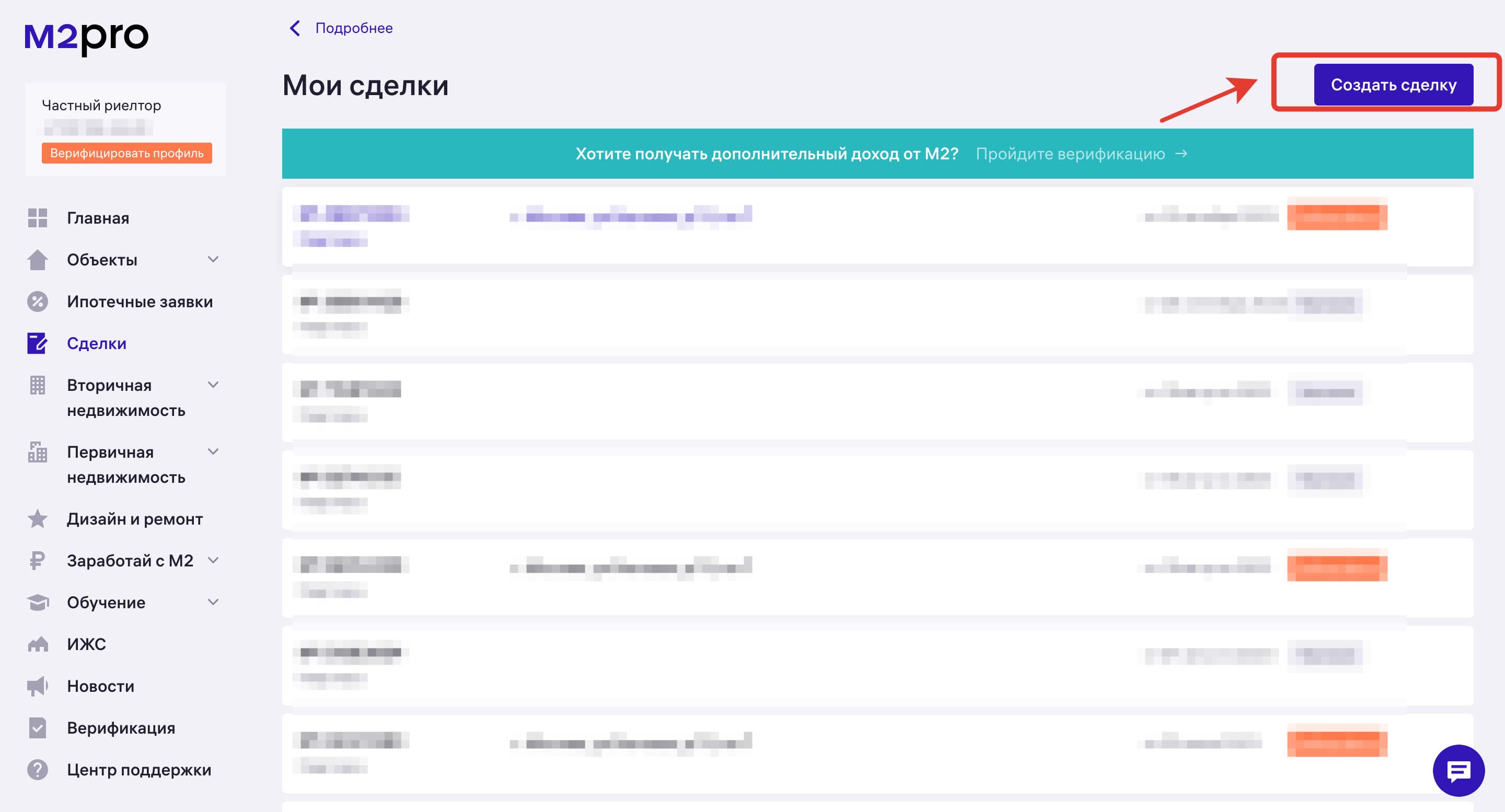Screen dimensions: 1505x812
Task: Open Дизайн и ремонт menu item
Action: pyautogui.click(x=134, y=519)
